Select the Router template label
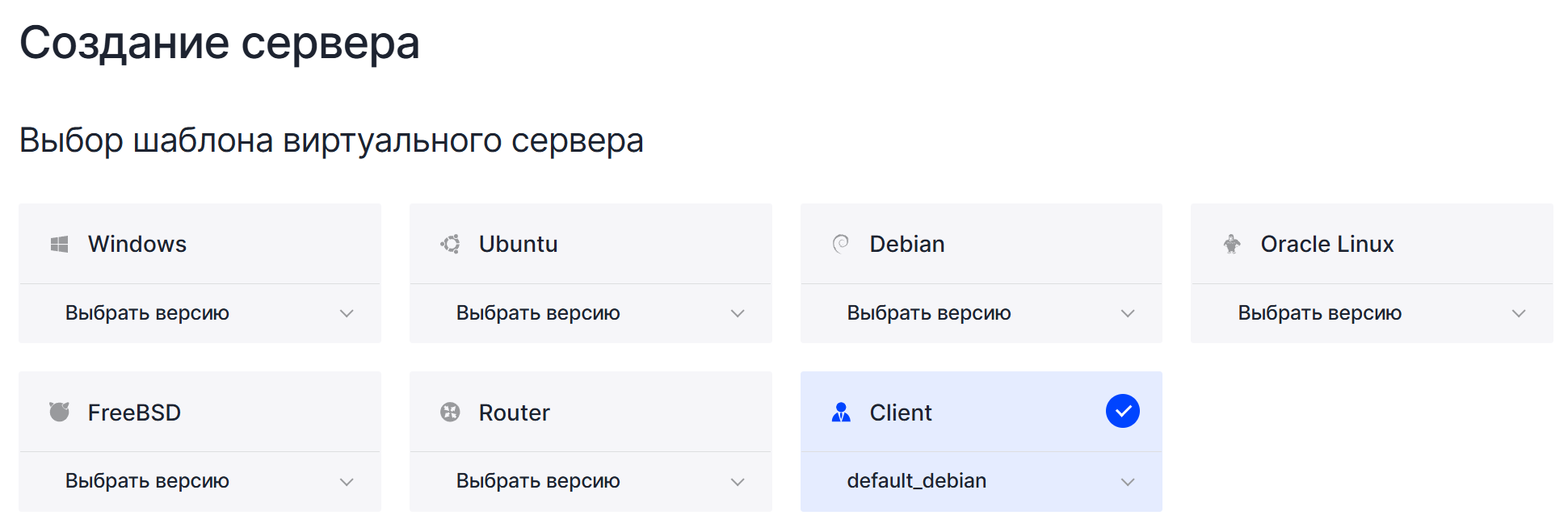The width and height of the screenshot is (1568, 532). click(x=514, y=413)
